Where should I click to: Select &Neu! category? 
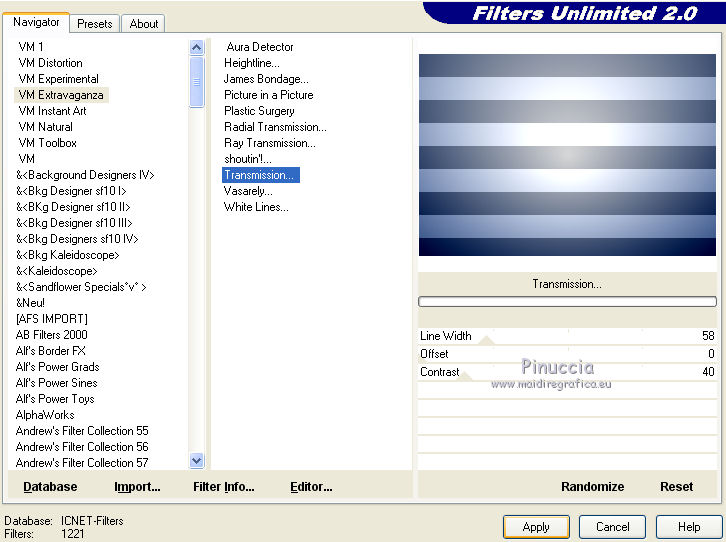pos(31,303)
